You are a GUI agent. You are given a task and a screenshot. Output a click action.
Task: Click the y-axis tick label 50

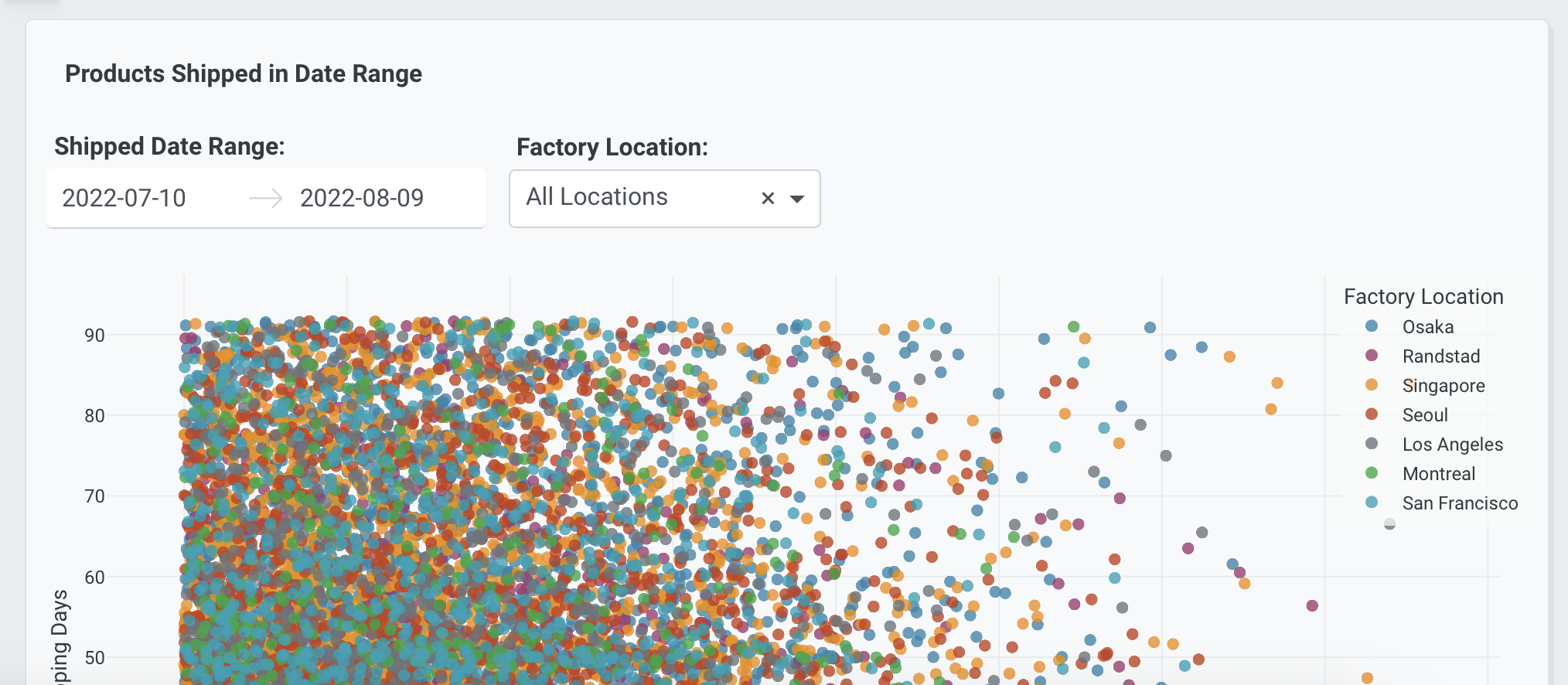click(94, 658)
